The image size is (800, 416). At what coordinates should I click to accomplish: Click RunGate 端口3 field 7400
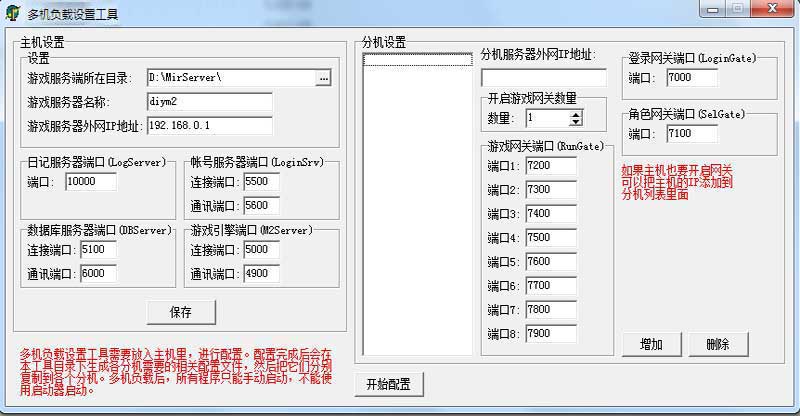[x=551, y=214]
